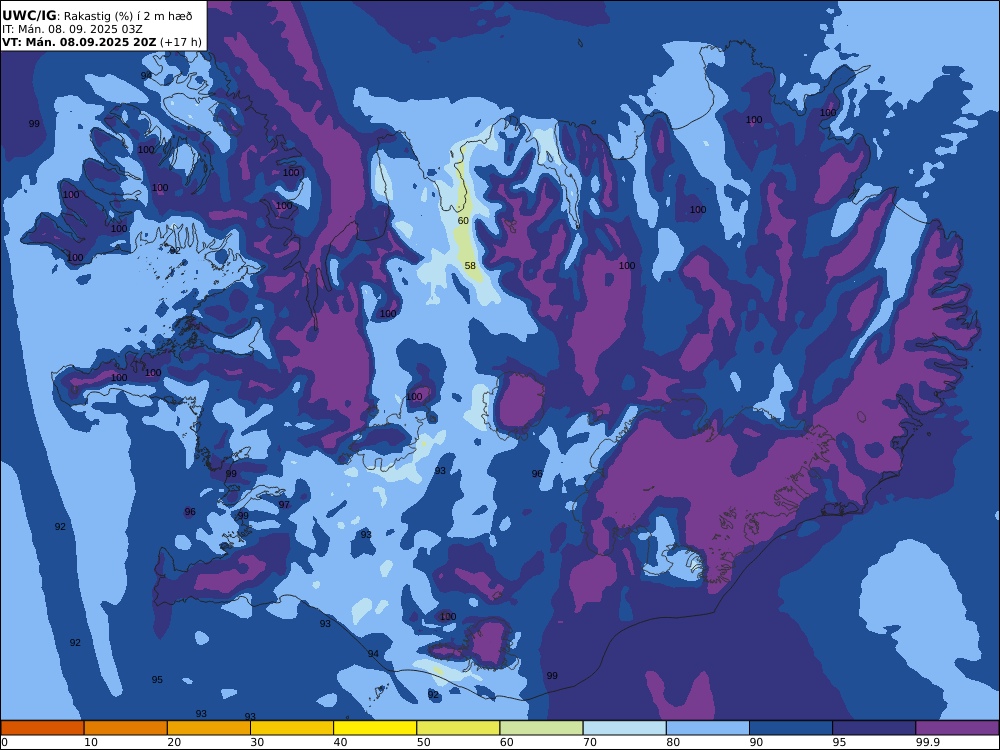The image size is (1000, 750).
Task: Pick the dark indigo 95–99.9 legend swatch
Action: 874,728
